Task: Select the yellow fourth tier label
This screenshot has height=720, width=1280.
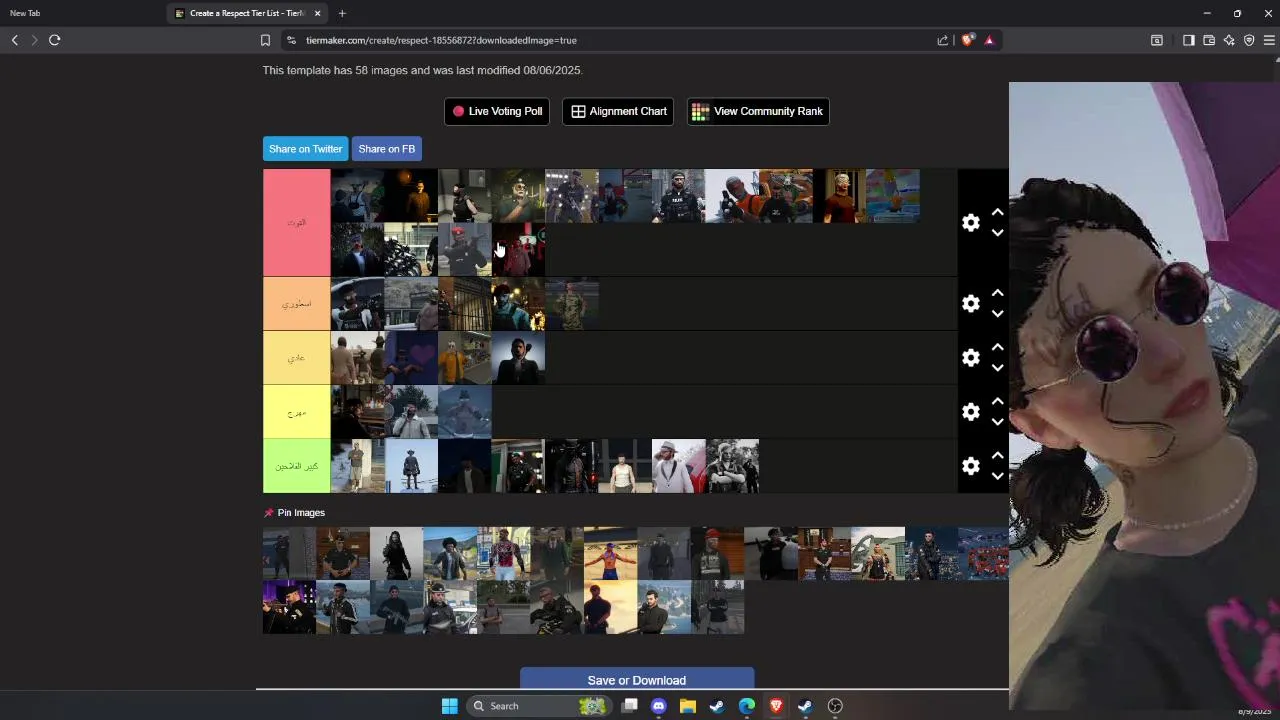Action: pyautogui.click(x=296, y=412)
